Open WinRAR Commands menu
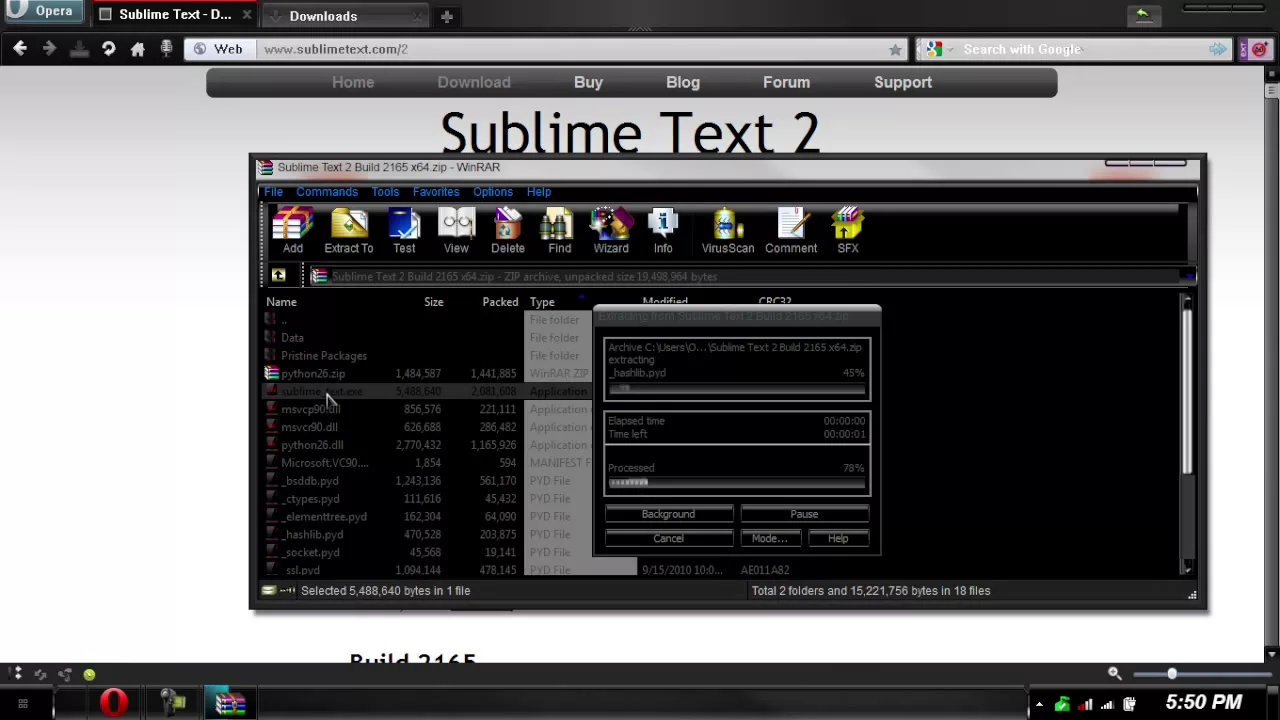This screenshot has height=720, width=1280. tap(326, 192)
